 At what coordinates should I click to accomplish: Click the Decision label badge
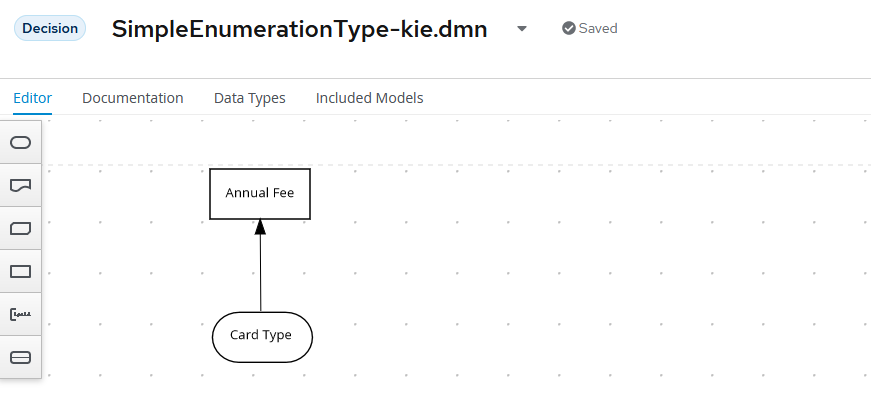[x=50, y=28]
